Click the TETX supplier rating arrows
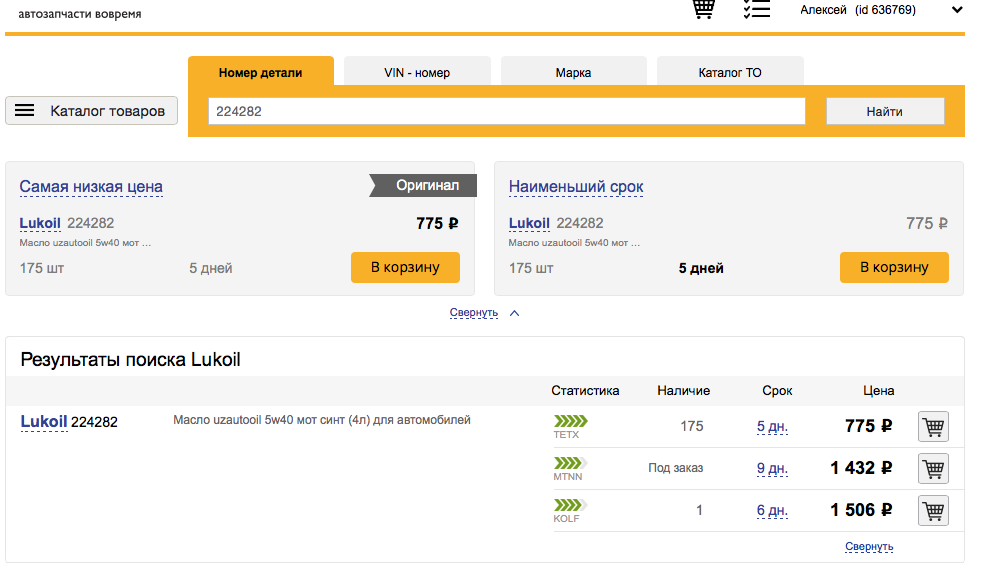 [x=570, y=421]
